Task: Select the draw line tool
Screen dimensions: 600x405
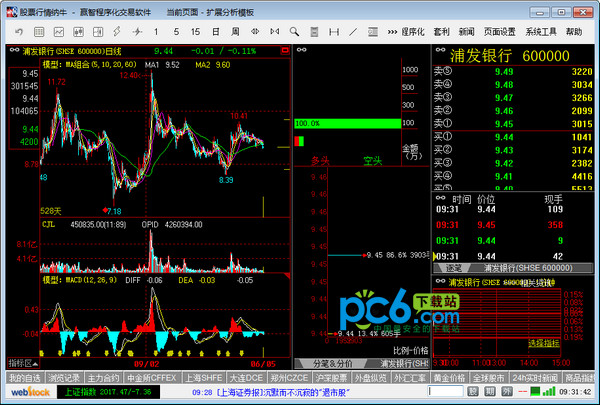Action: [353, 32]
